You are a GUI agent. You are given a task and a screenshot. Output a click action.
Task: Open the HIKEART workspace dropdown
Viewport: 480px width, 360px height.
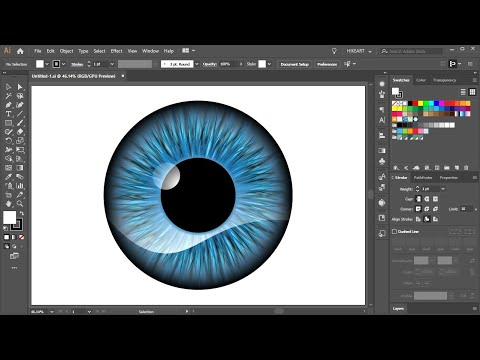pyautogui.click(x=359, y=51)
